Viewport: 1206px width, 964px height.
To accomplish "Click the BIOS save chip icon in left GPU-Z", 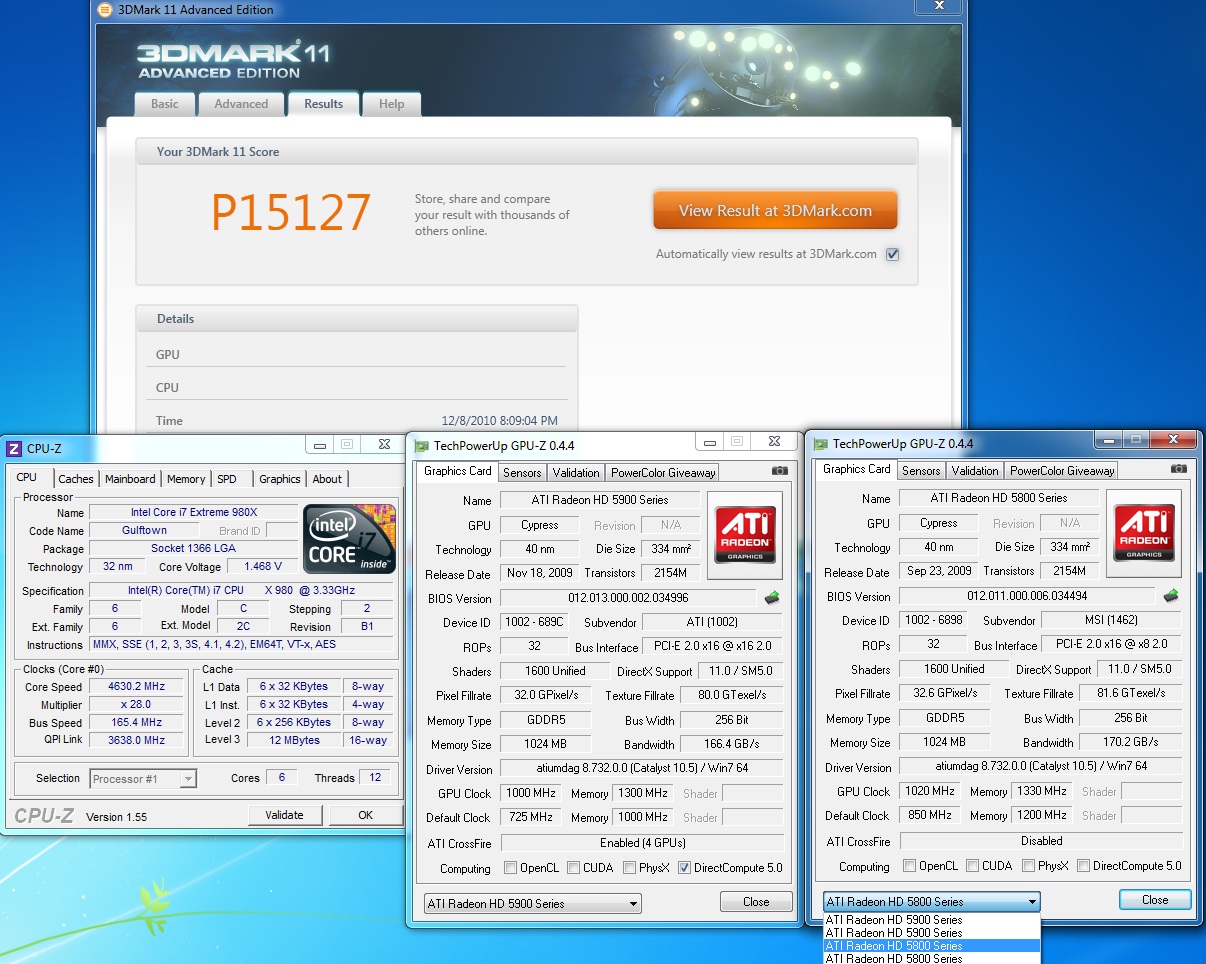I will click(x=772, y=598).
